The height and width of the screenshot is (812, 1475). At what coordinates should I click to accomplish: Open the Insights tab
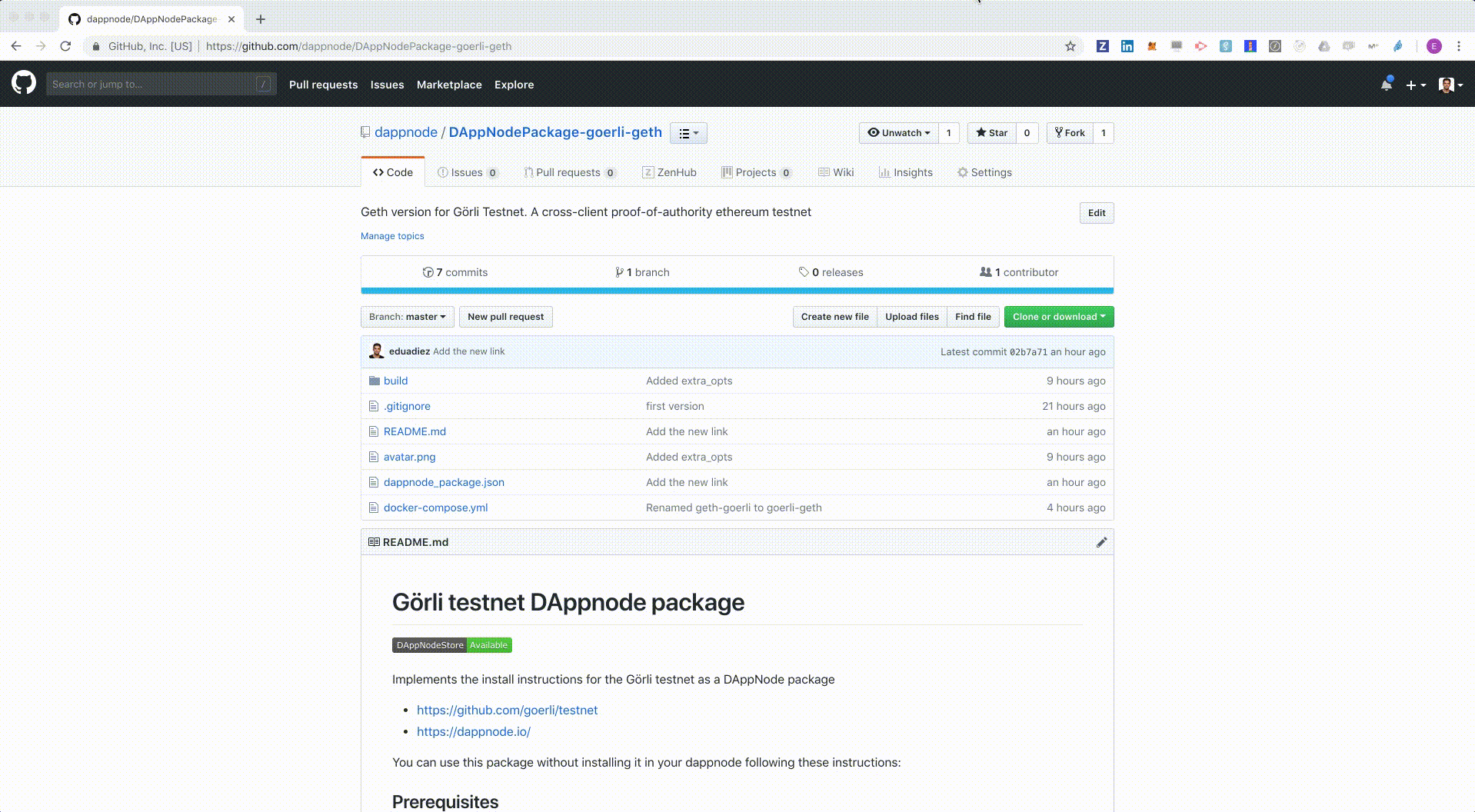(x=906, y=172)
